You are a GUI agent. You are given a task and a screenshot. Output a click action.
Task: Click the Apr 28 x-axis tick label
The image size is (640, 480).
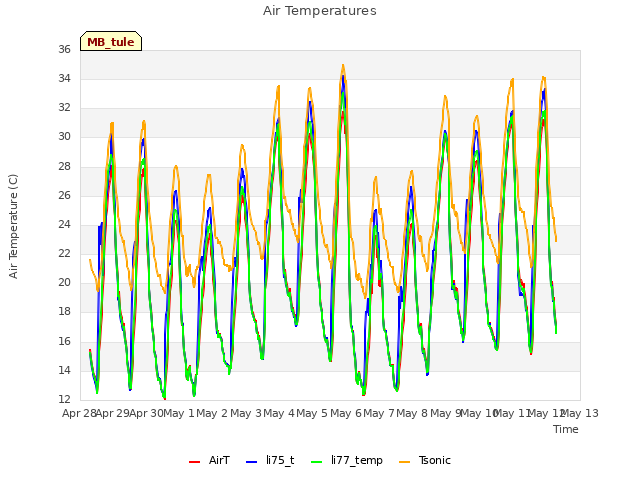[79, 413]
